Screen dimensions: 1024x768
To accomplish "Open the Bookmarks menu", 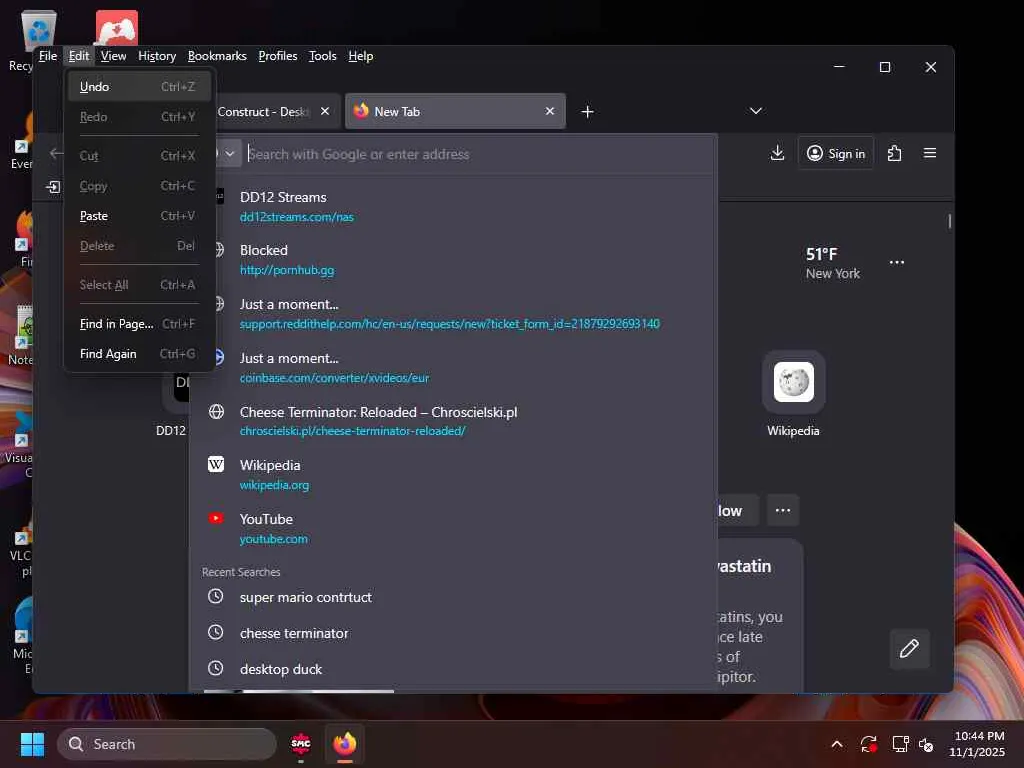I will pos(217,56).
